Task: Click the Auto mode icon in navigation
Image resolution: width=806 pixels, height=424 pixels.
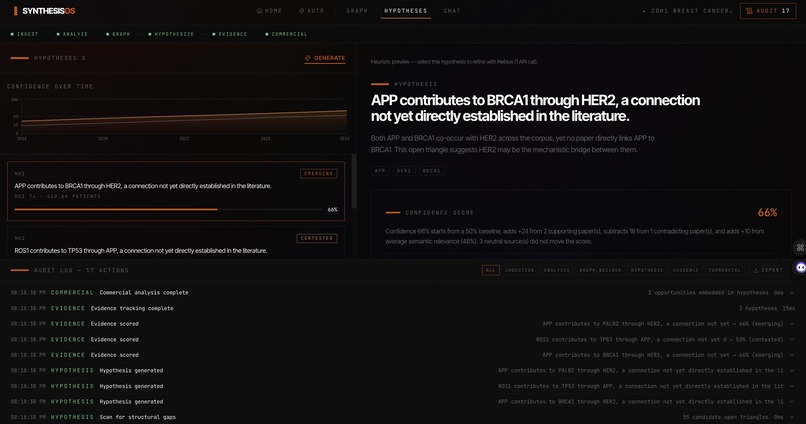Action: [x=302, y=11]
